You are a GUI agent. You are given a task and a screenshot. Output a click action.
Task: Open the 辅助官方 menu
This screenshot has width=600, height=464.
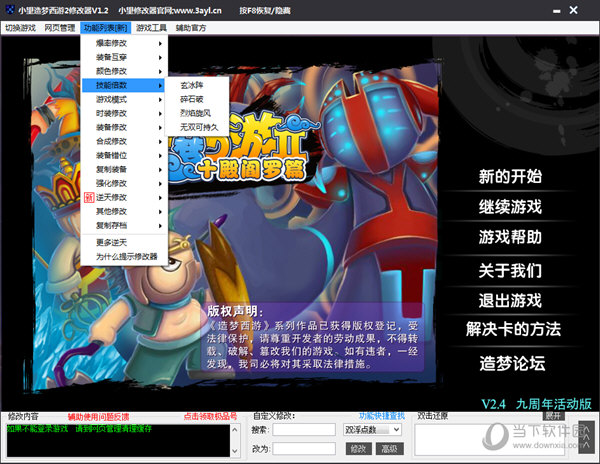[x=191, y=28]
